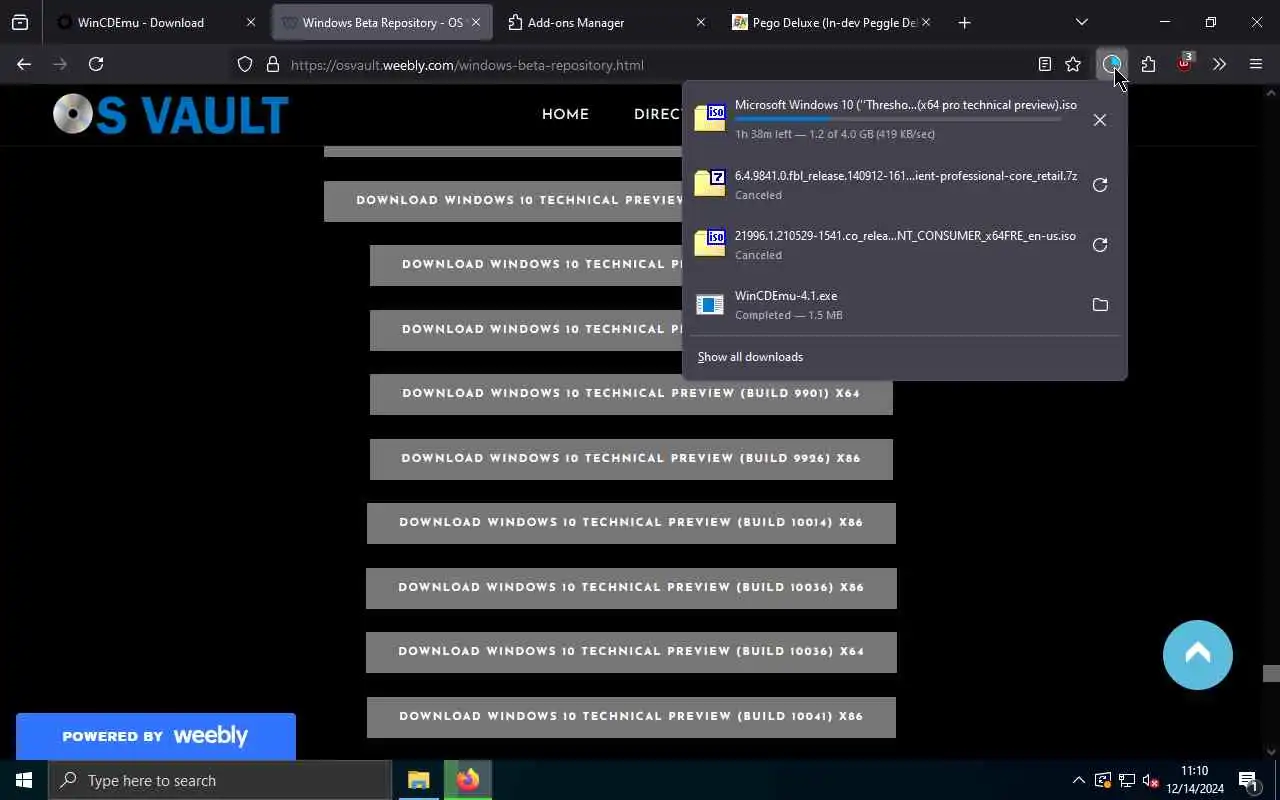
Task: Click the OS Vault logo
Action: click(171, 114)
